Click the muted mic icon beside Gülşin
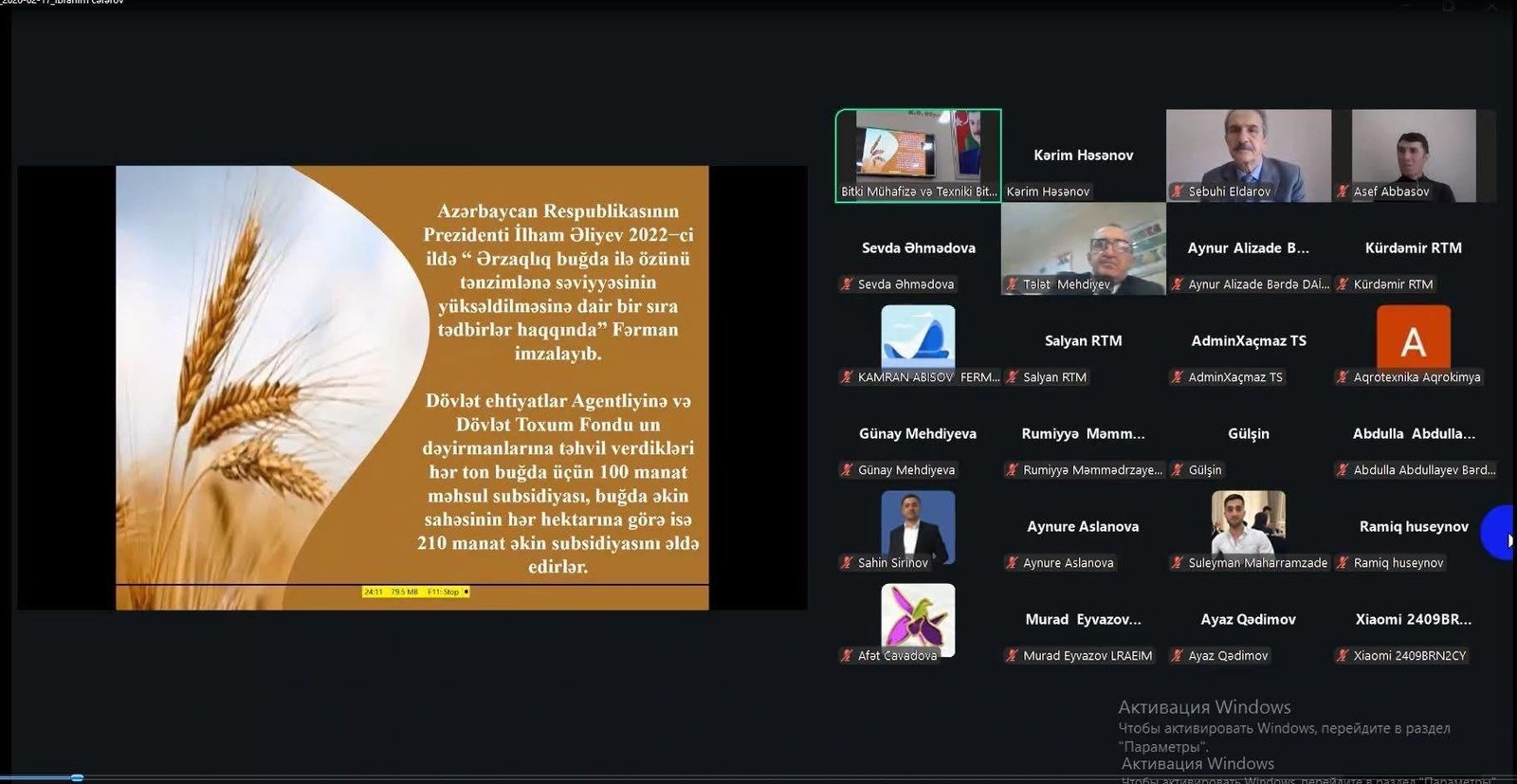 coord(1178,470)
